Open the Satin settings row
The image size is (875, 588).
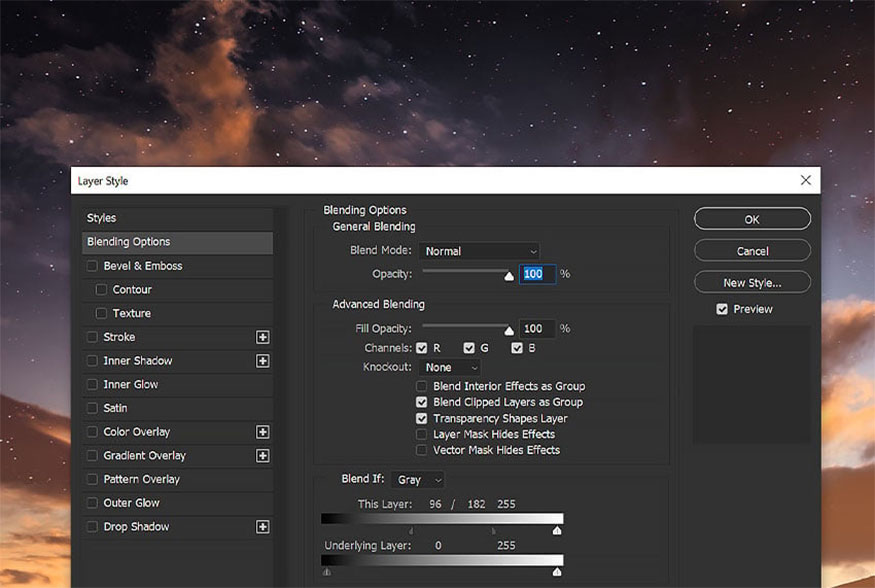coord(177,408)
